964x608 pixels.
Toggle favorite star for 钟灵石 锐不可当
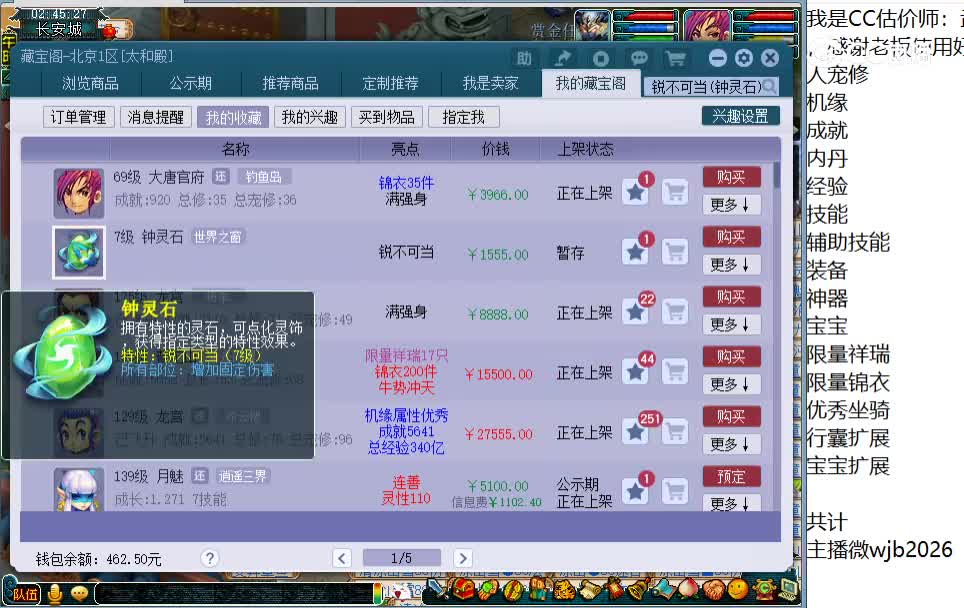[635, 252]
